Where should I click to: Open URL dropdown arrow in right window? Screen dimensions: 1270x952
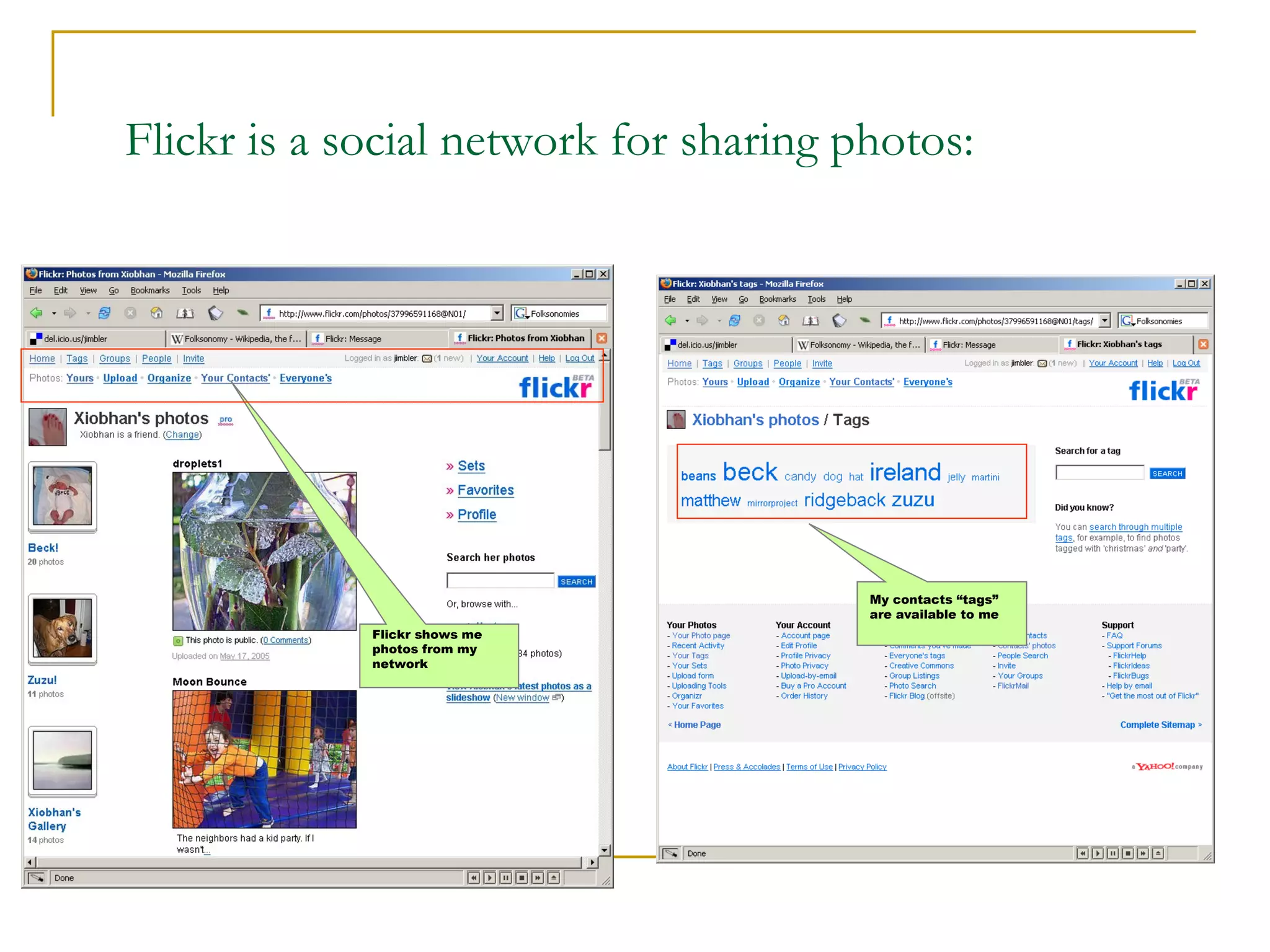click(x=1104, y=320)
